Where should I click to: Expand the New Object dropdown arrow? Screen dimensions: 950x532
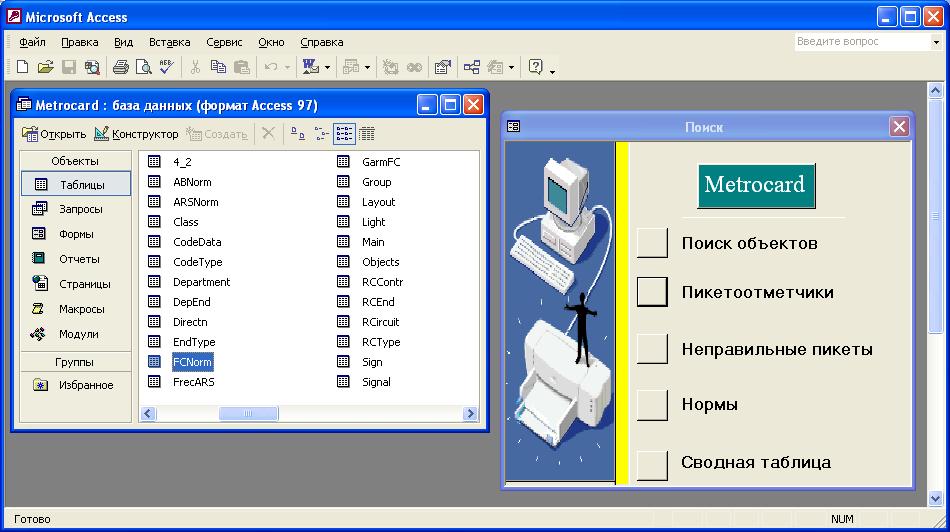[x=511, y=67]
